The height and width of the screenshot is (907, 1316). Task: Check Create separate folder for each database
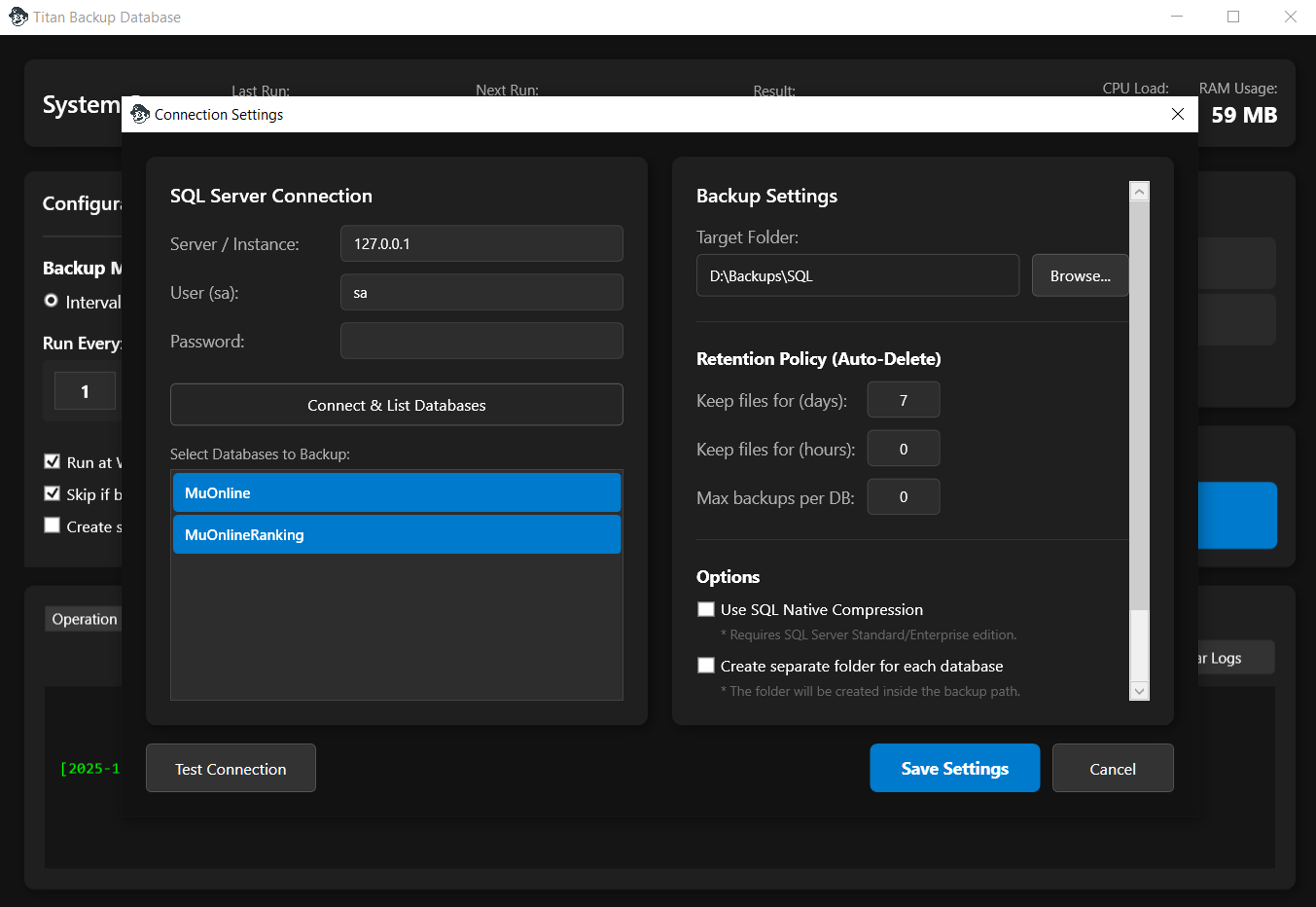tap(706, 666)
